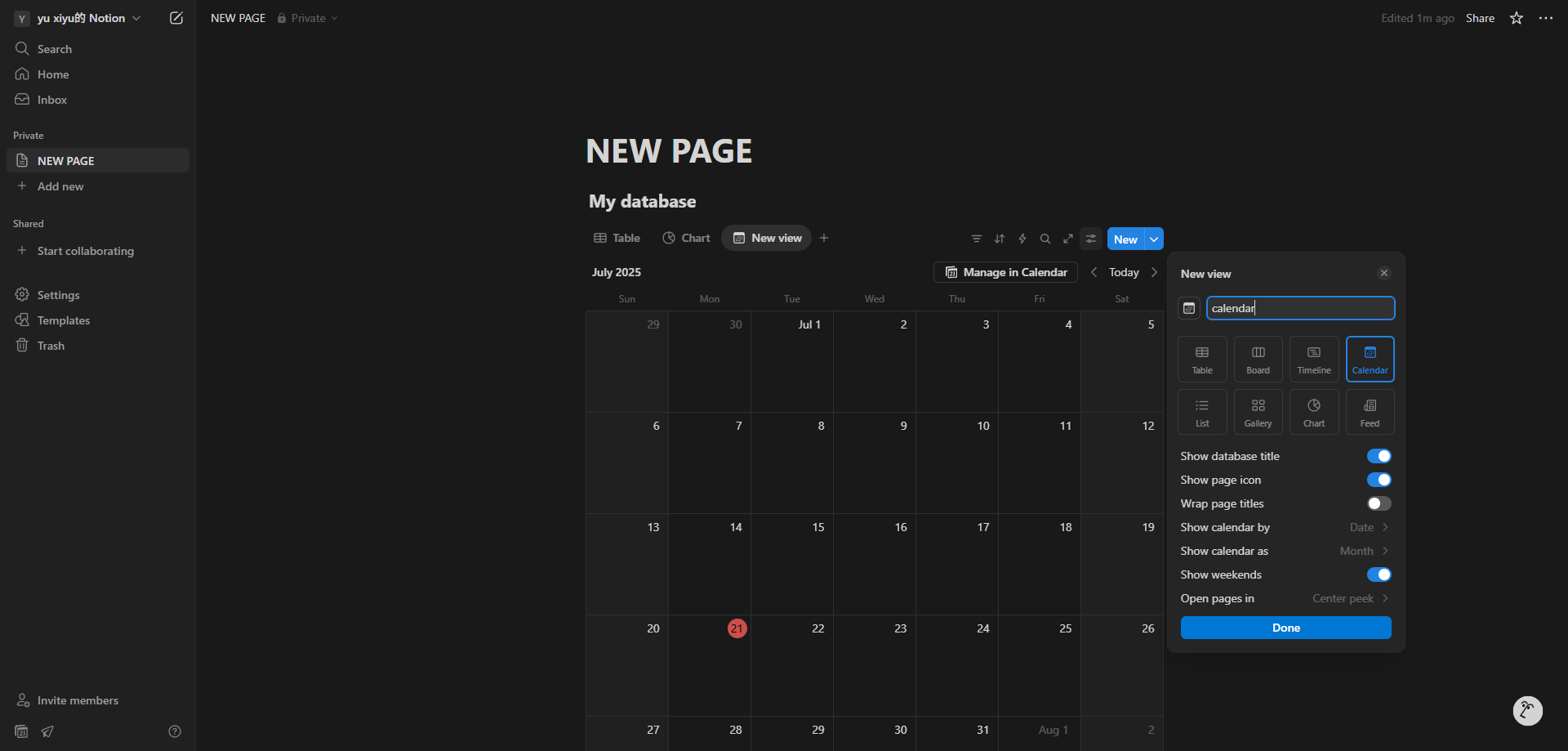Toggle Show page icon switch

1379,480
